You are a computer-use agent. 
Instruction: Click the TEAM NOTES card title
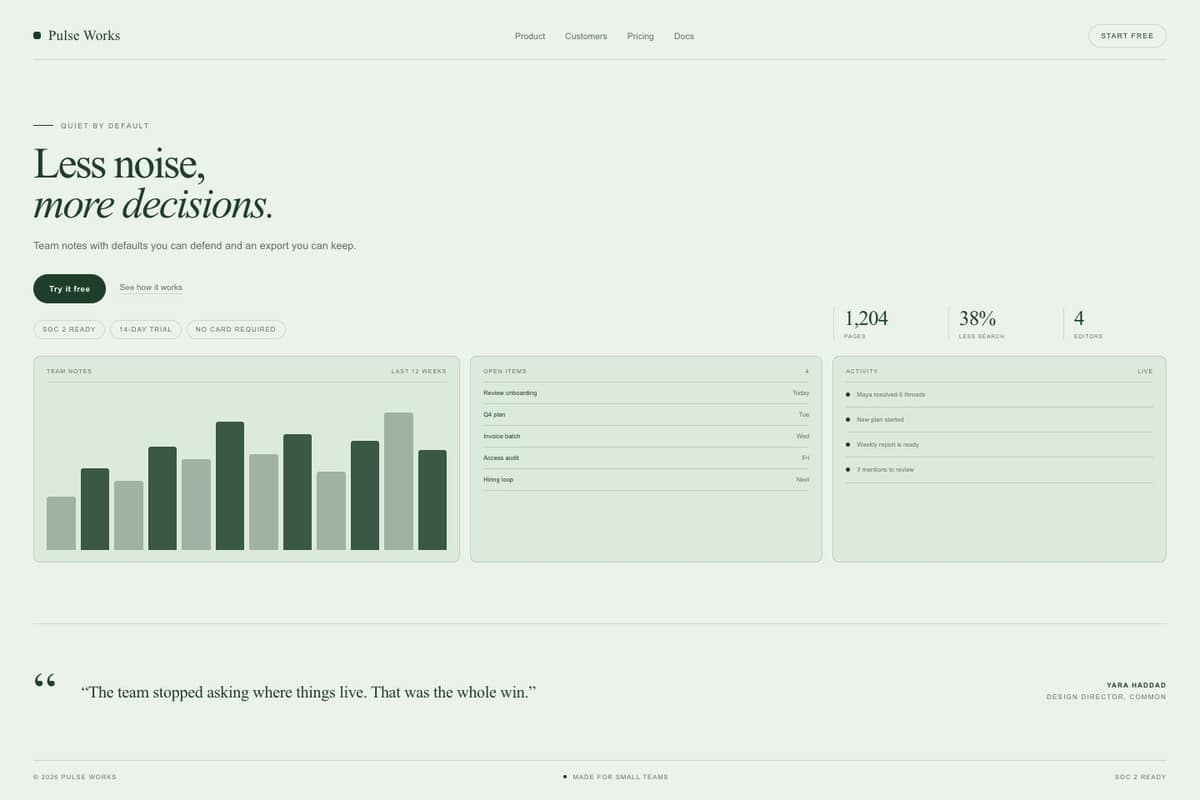69,371
